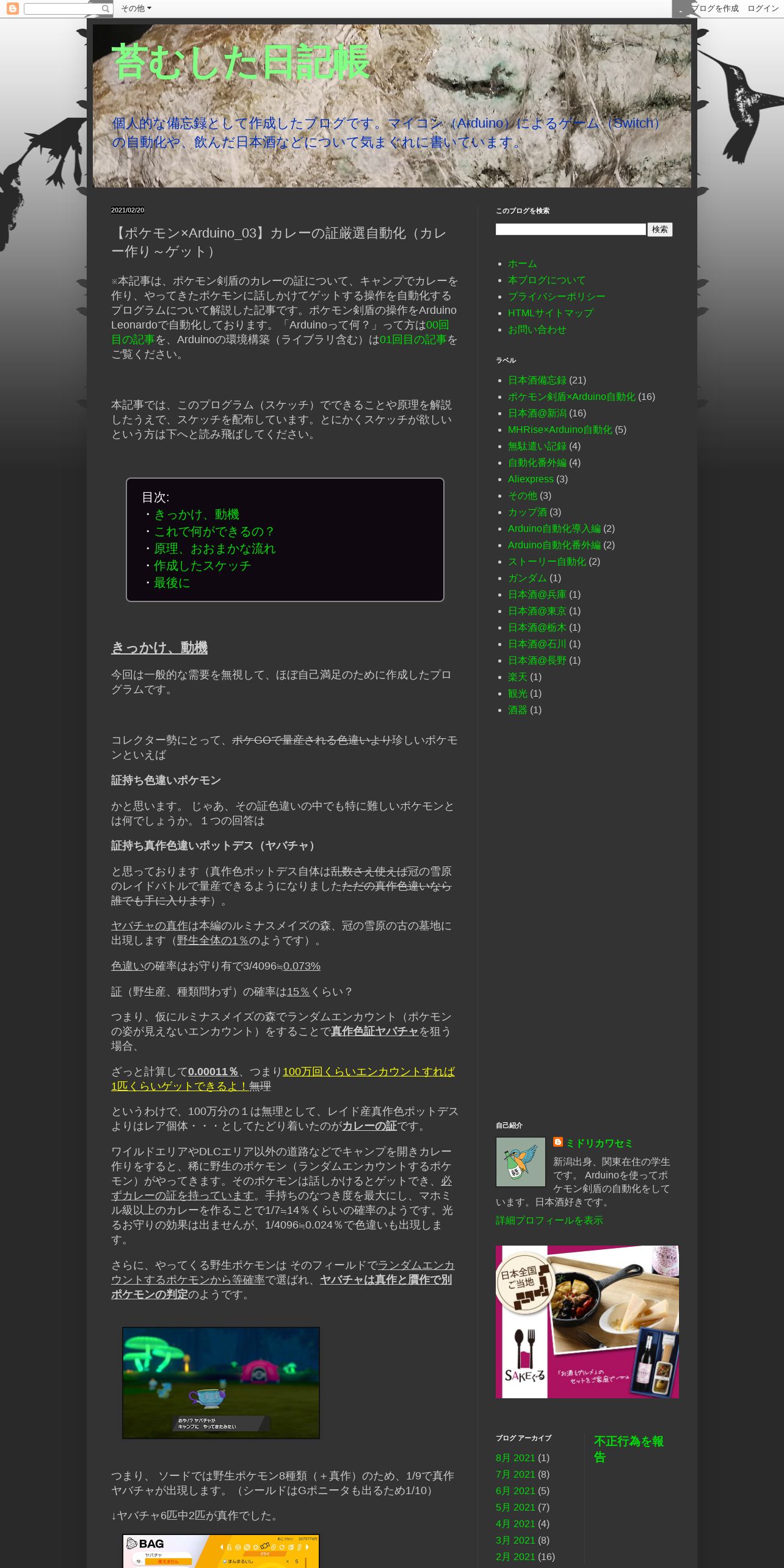Select the 自動化番外編 label
Image resolution: width=784 pixels, height=1568 pixels.
537,463
